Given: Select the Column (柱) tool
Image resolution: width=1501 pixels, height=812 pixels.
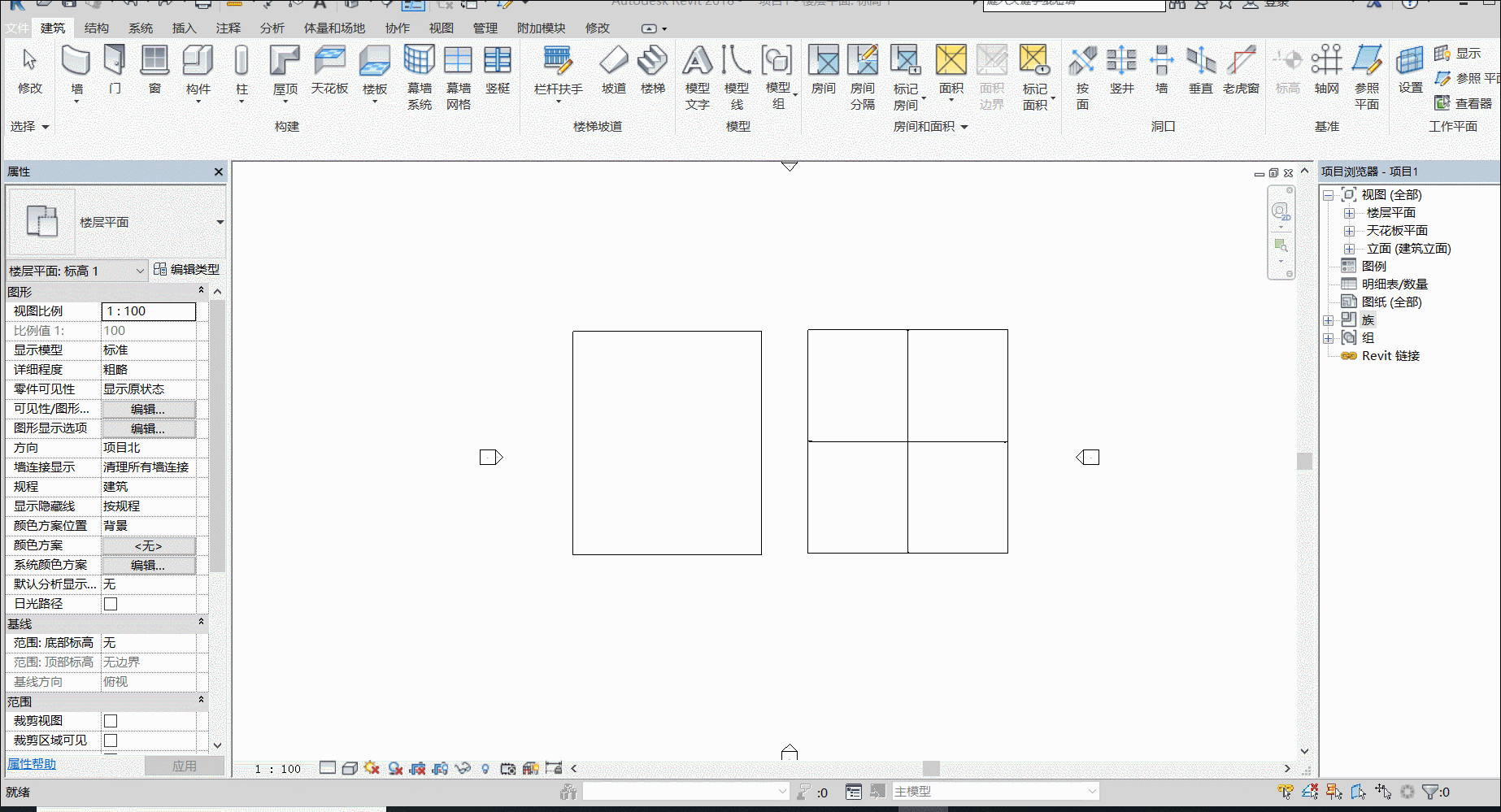Looking at the screenshot, I should tap(241, 73).
